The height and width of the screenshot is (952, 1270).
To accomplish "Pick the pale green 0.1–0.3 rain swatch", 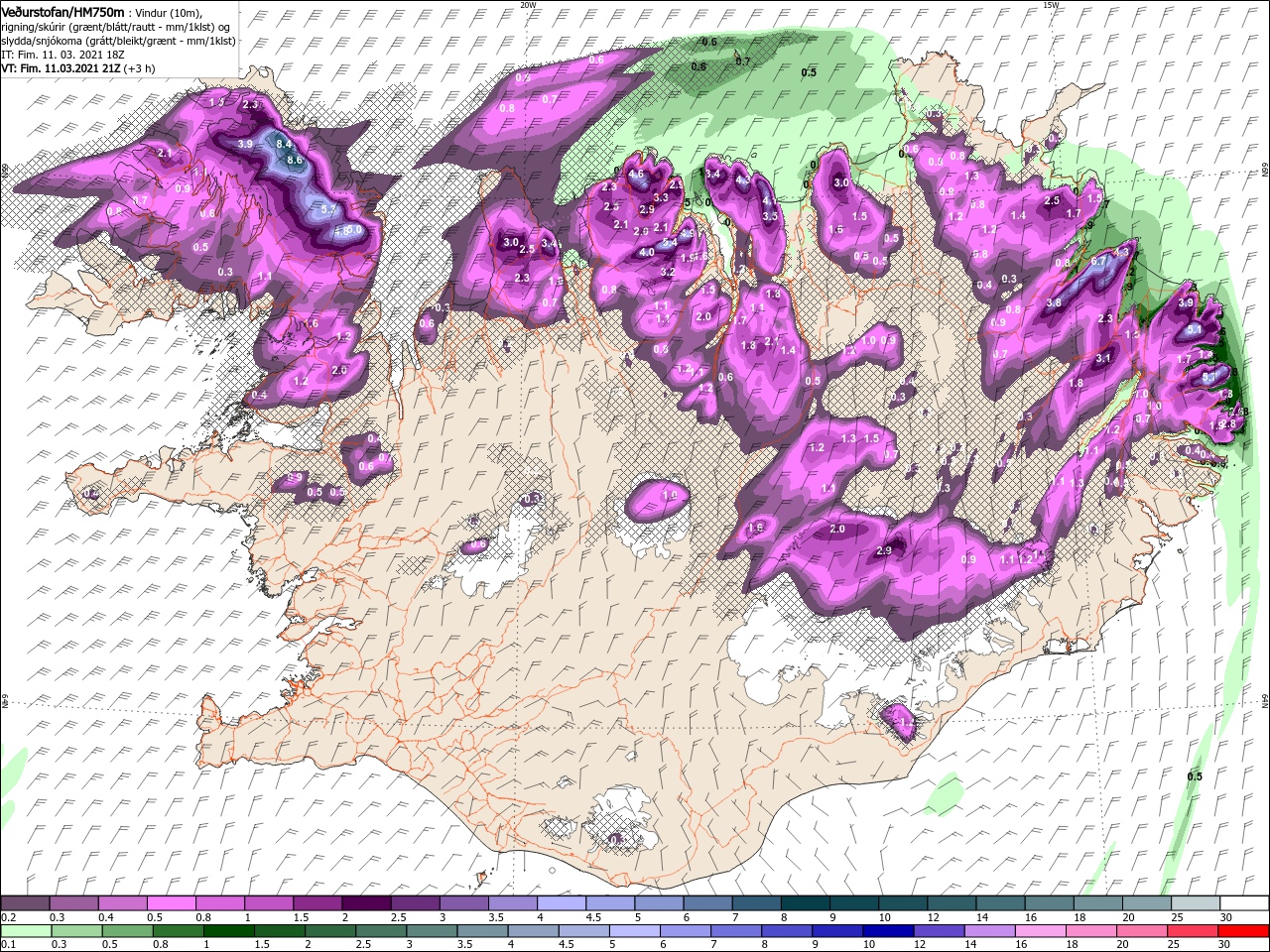I will [x=26, y=931].
